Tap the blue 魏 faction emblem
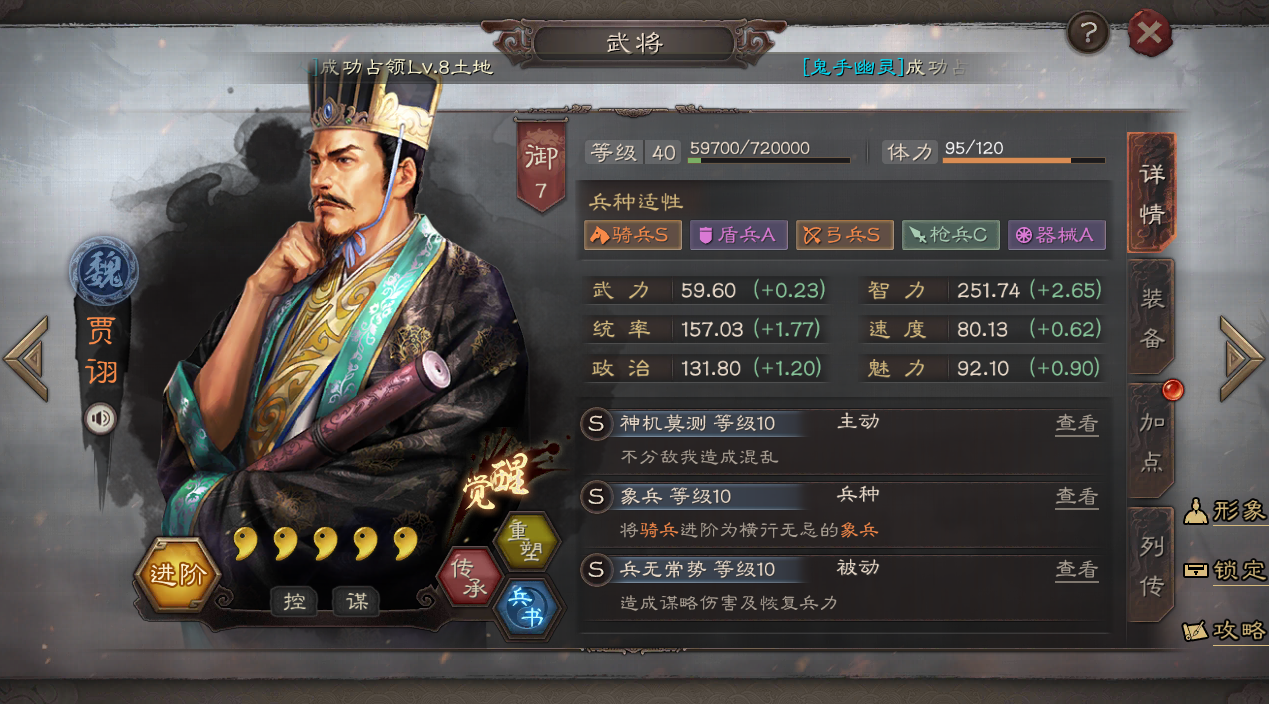 coord(103,271)
